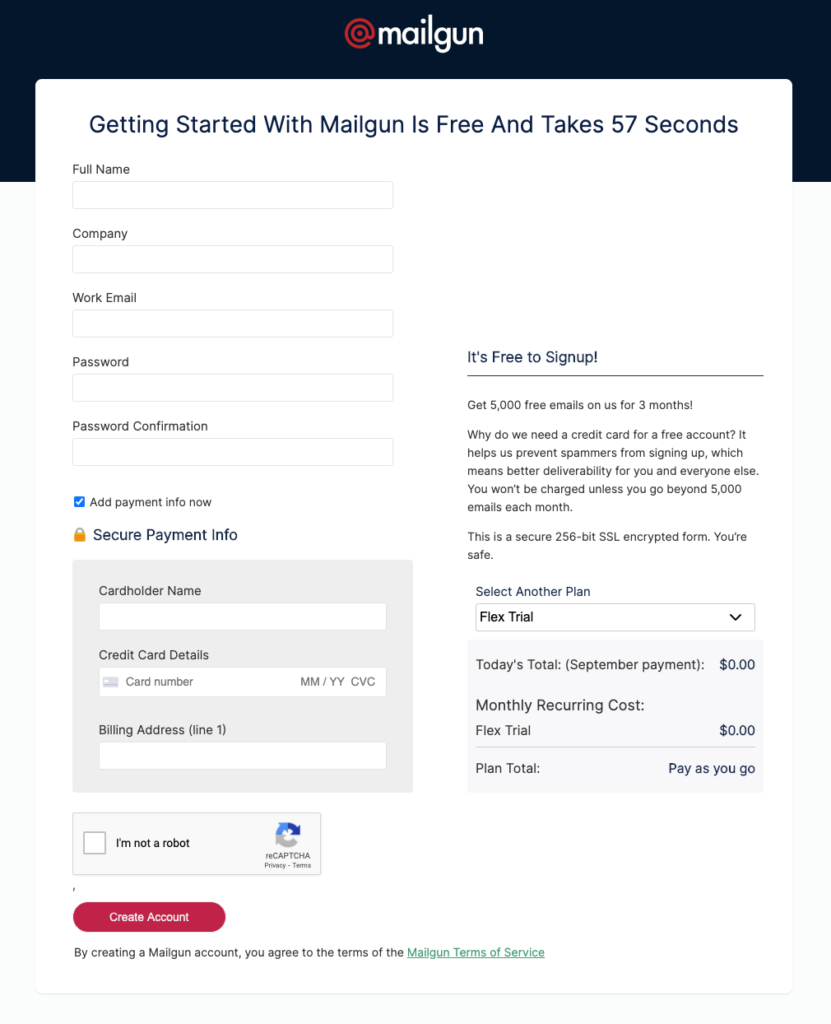Click the reCAPTCHA logo icon
831x1024 pixels.
coord(287,835)
